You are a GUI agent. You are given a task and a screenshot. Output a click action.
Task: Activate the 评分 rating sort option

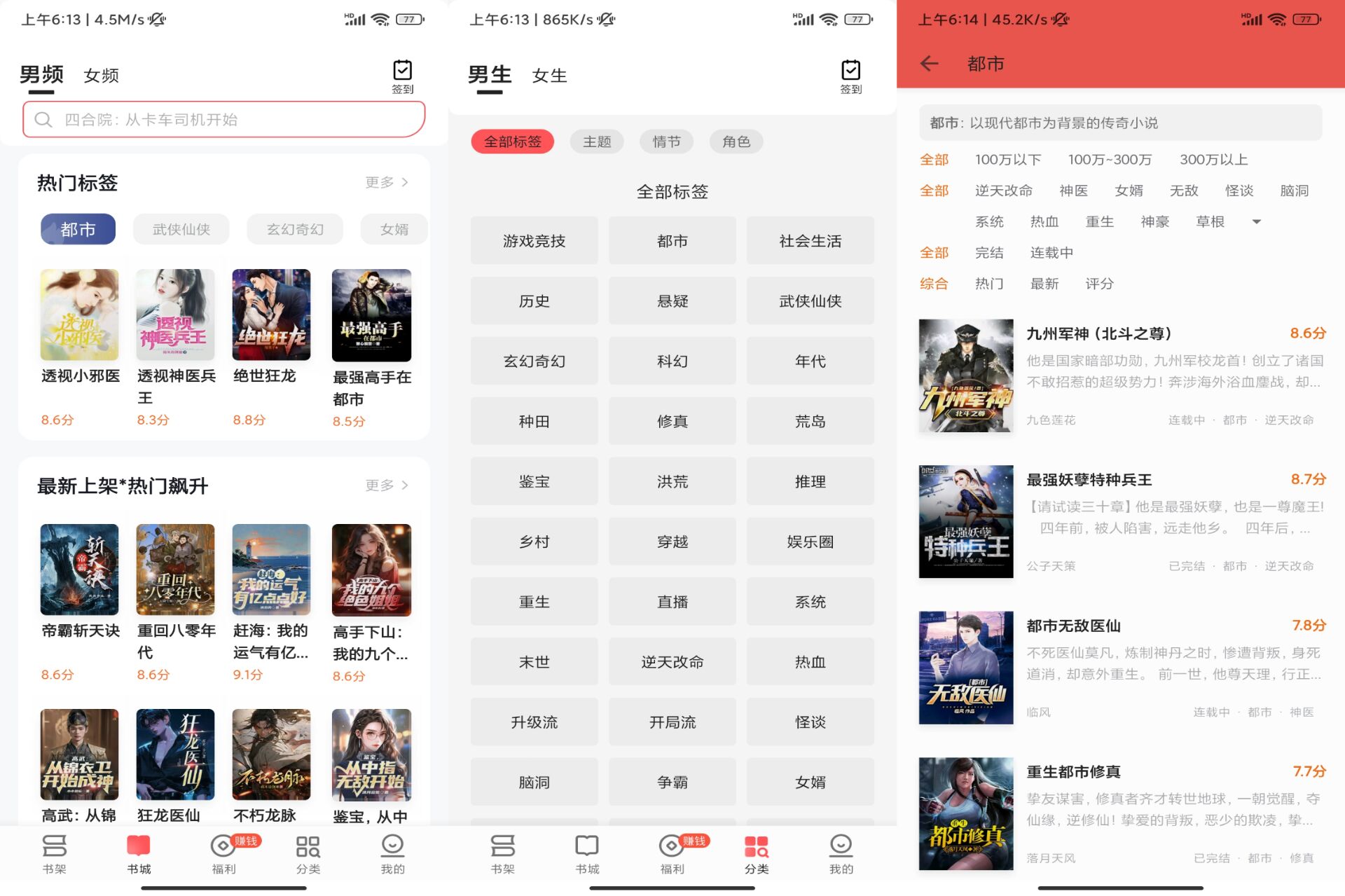pos(1099,284)
